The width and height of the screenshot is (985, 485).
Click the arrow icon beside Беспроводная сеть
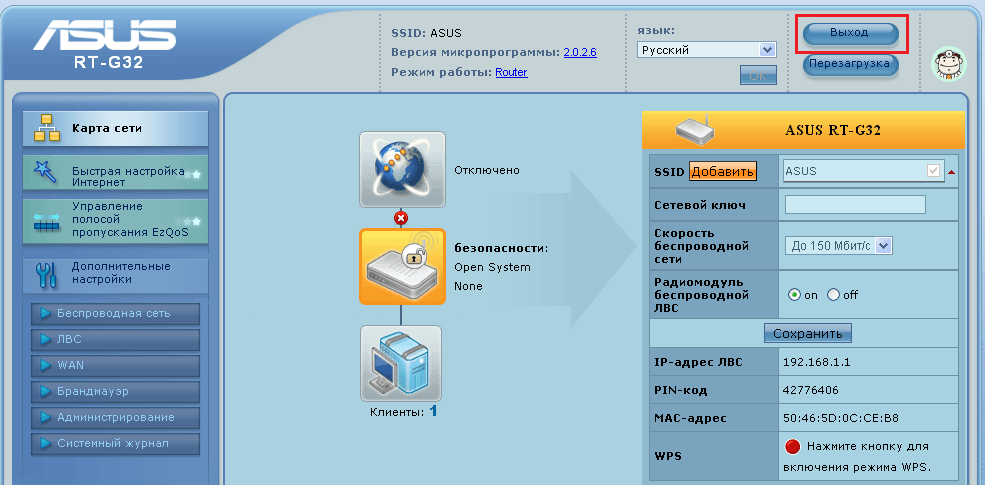45,313
